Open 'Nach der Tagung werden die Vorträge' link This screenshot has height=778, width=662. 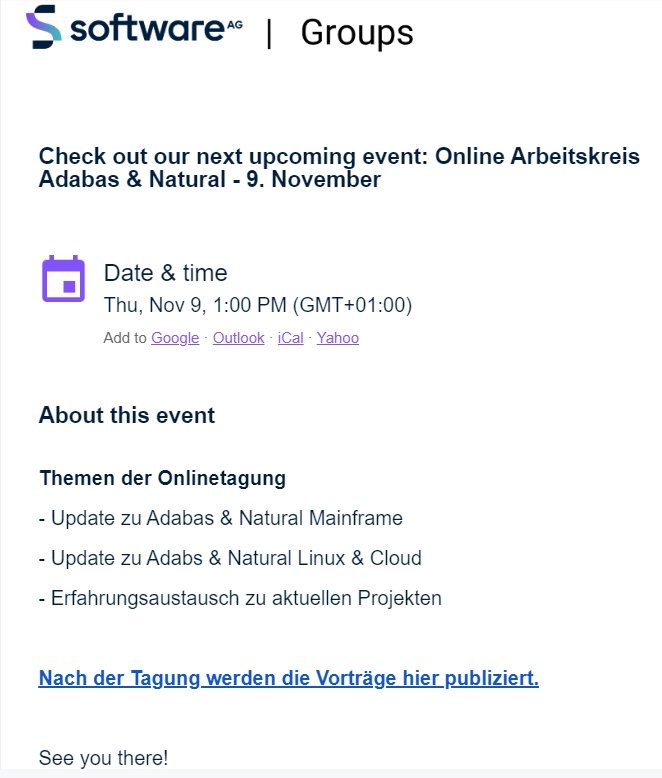288,678
